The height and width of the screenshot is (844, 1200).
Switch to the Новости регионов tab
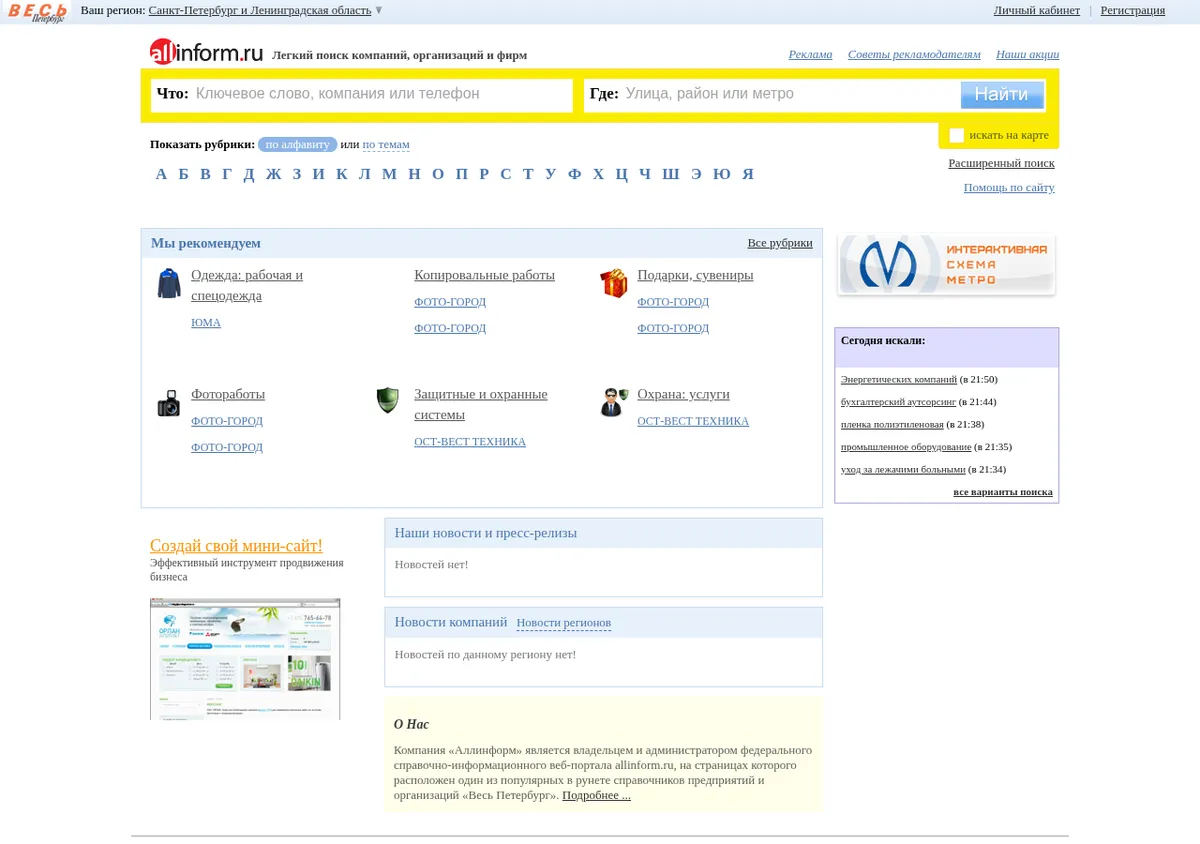click(563, 623)
